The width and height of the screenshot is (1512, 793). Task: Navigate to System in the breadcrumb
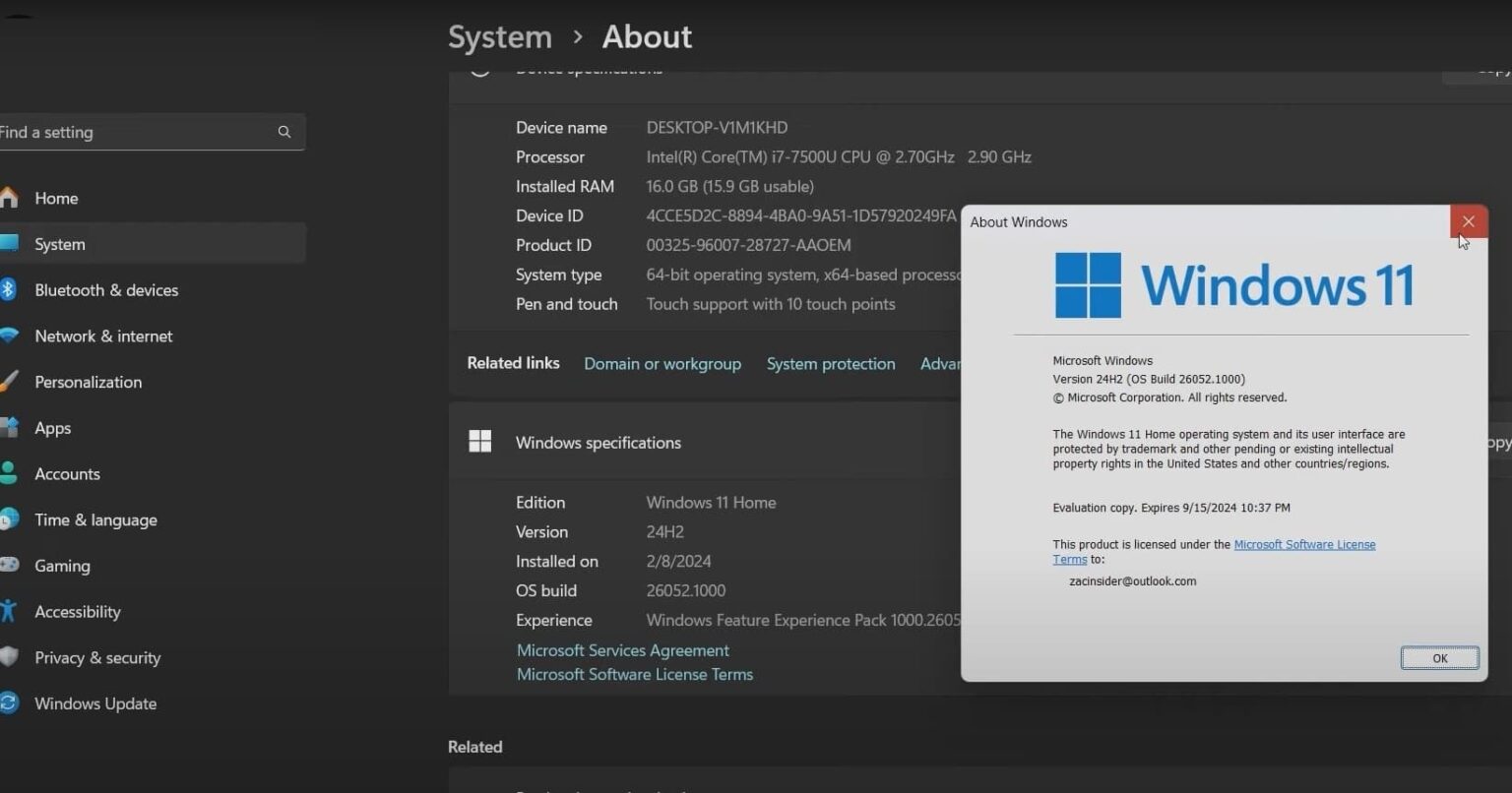click(x=499, y=36)
